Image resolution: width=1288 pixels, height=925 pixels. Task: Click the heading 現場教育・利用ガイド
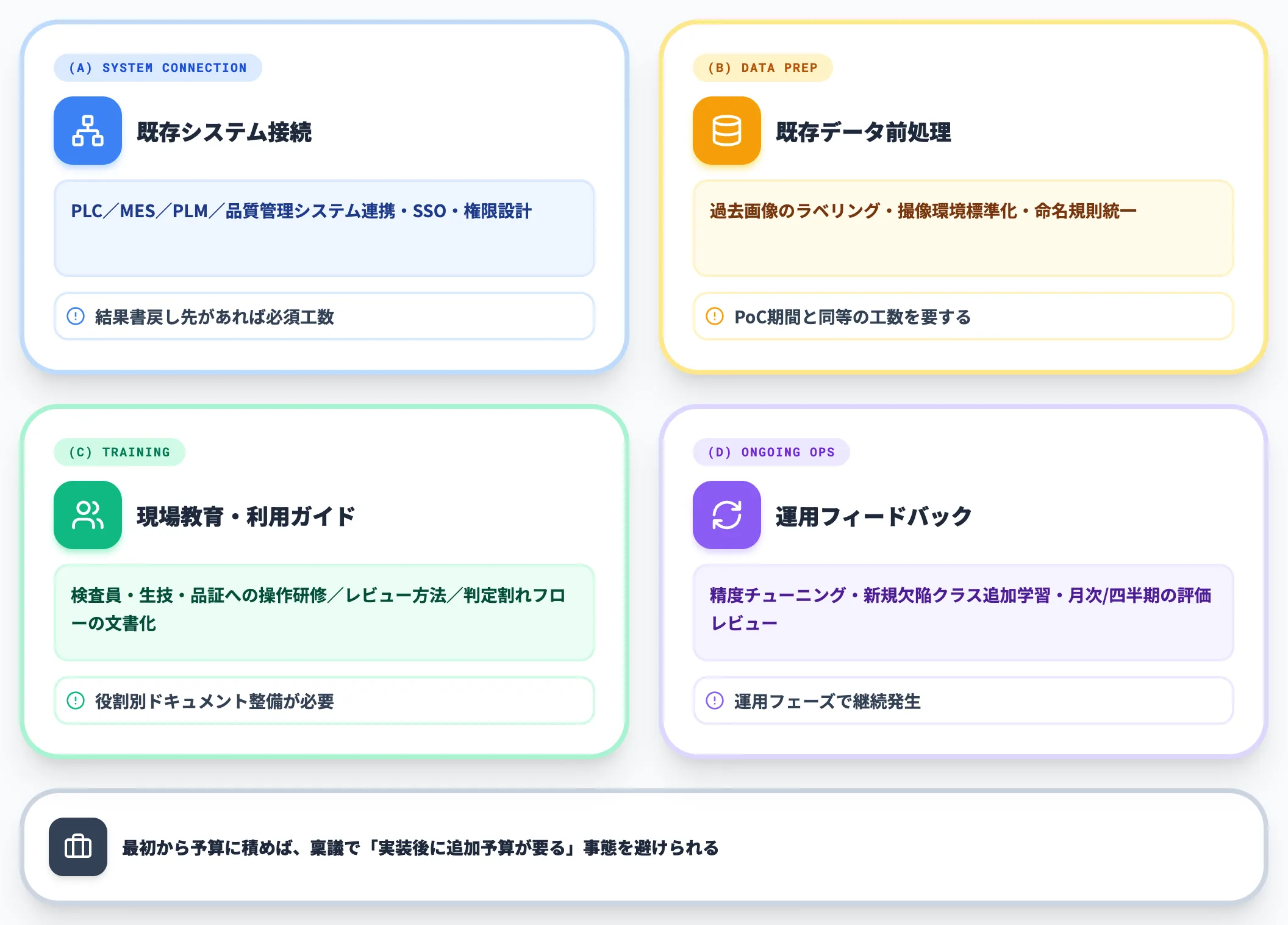pyautogui.click(x=246, y=516)
